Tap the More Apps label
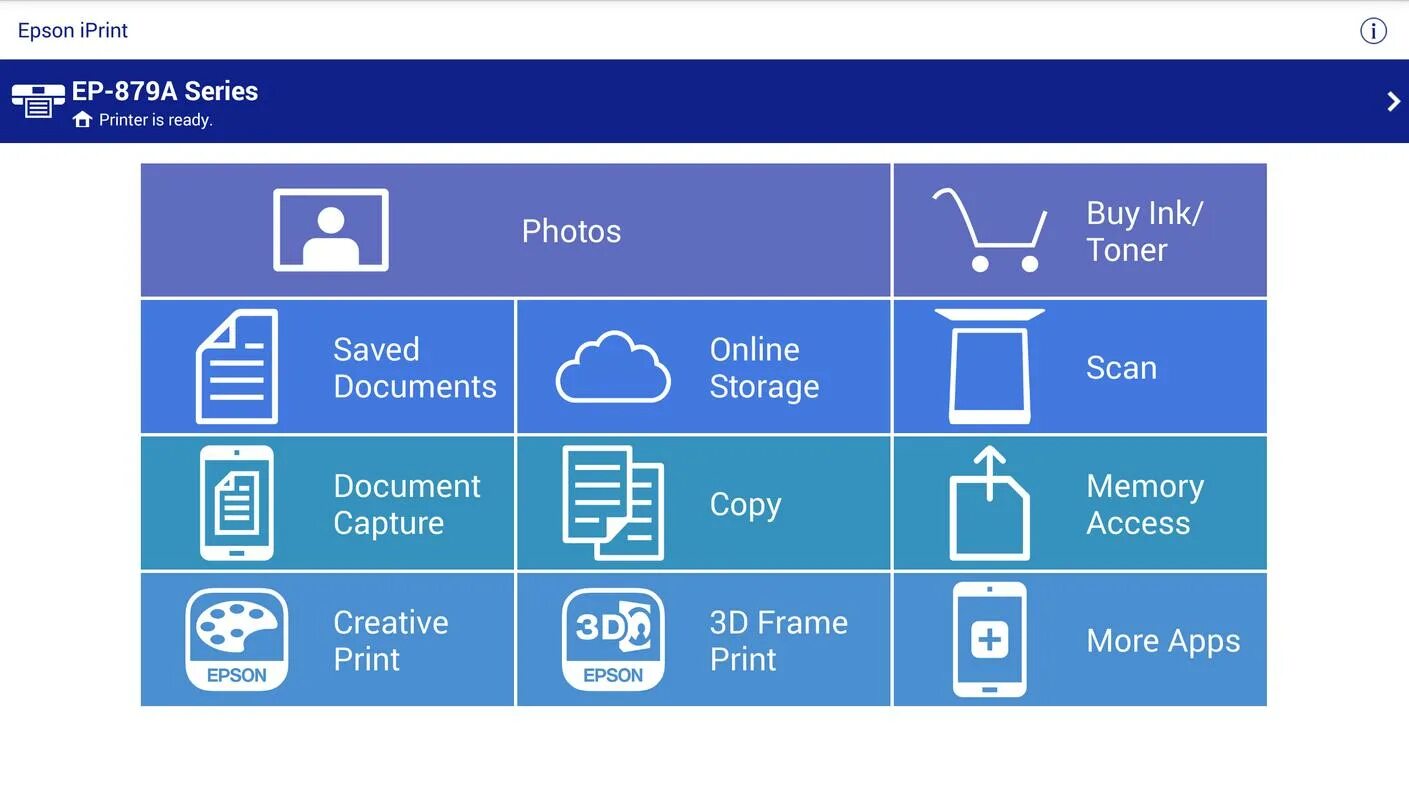 pyautogui.click(x=1163, y=641)
